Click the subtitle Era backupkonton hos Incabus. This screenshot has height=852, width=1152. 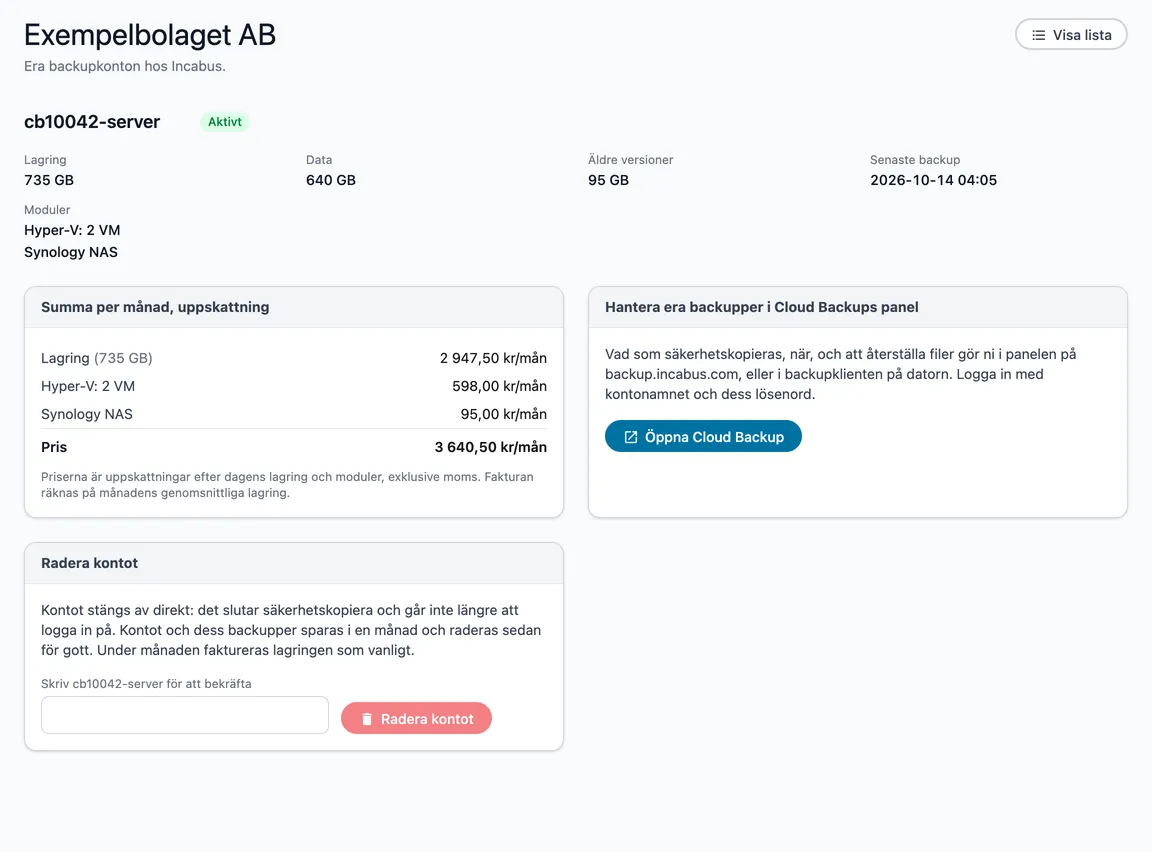point(125,66)
